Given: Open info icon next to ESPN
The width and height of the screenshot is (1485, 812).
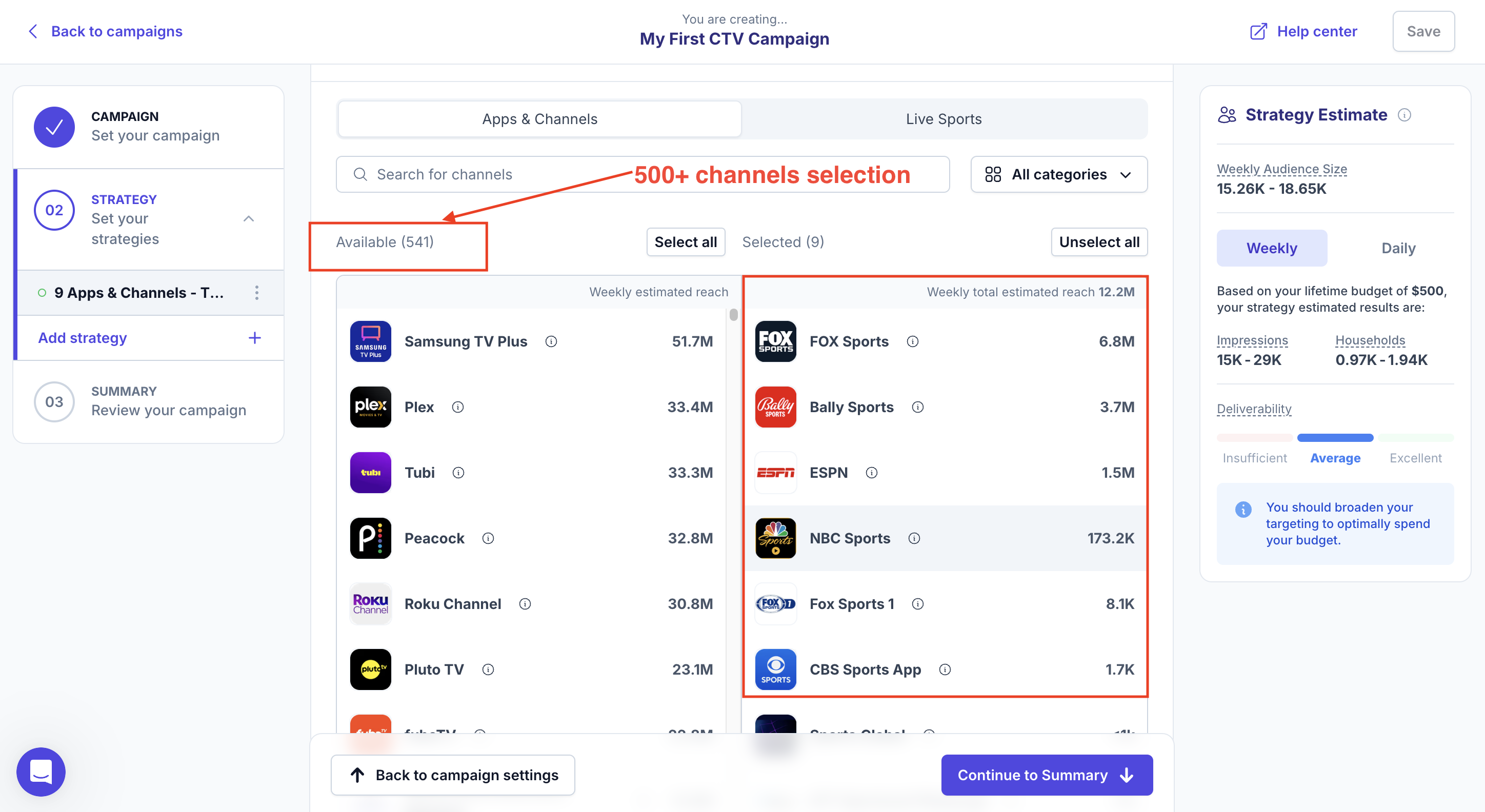Looking at the screenshot, I should [x=872, y=473].
